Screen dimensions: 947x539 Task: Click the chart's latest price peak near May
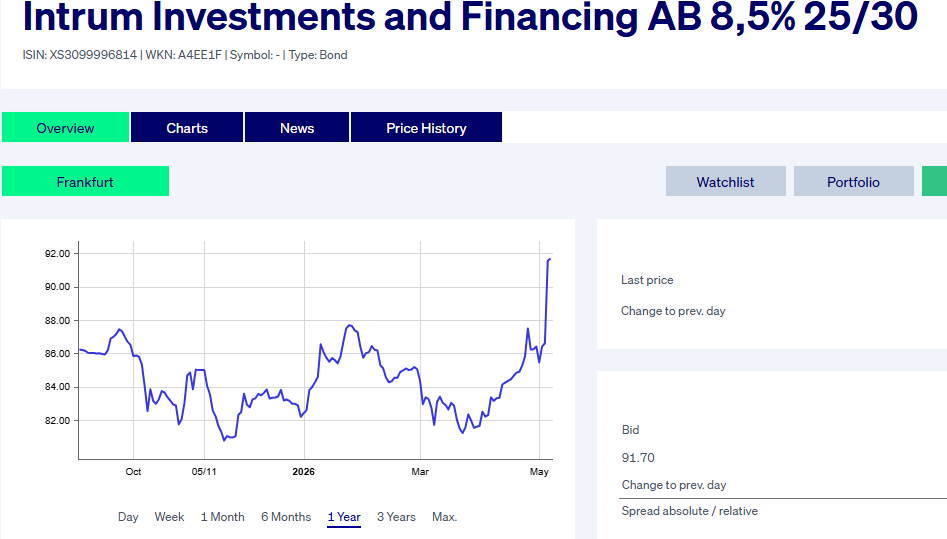[x=550, y=259]
